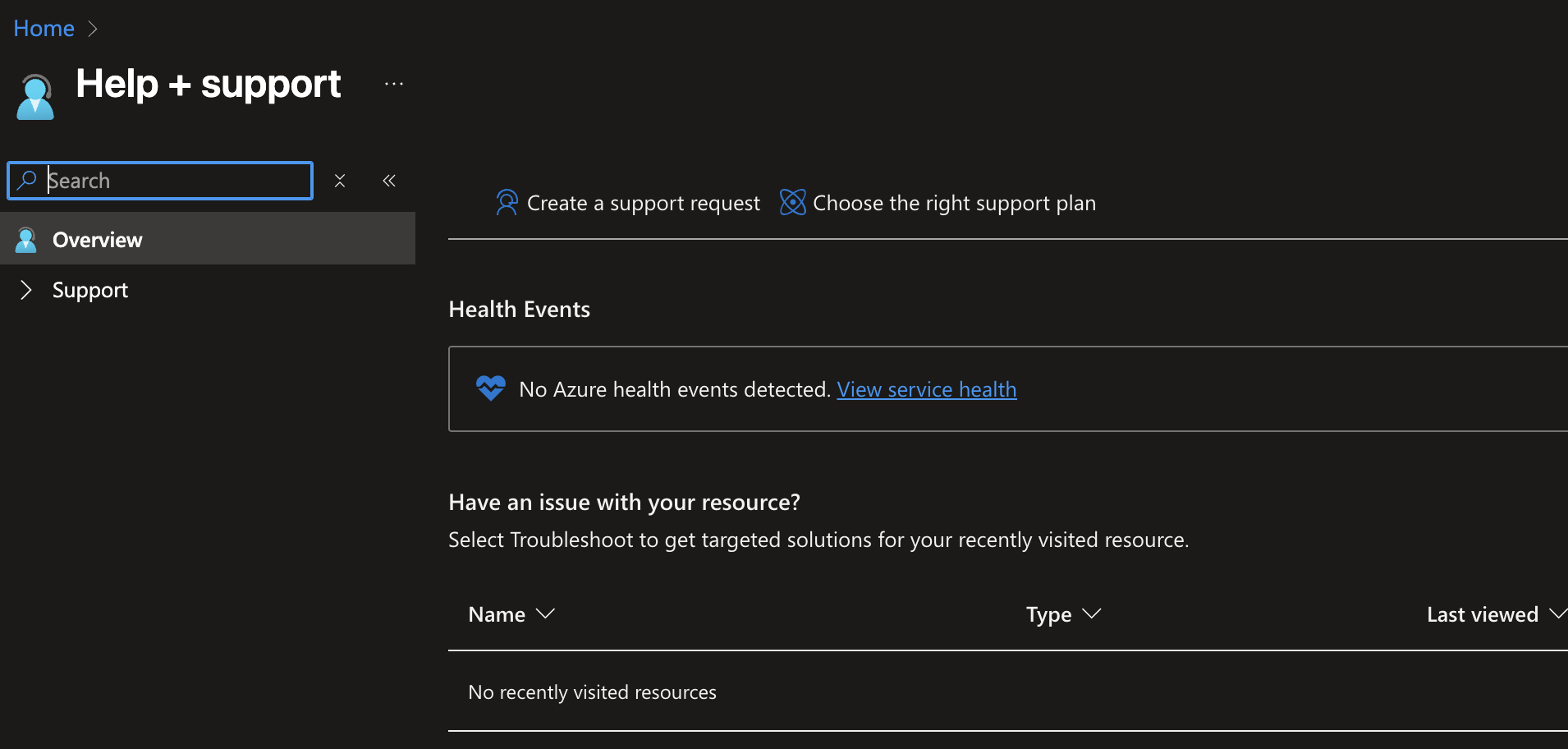The width and height of the screenshot is (1568, 749).
Task: Click the Health Events heading
Action: pos(520,310)
